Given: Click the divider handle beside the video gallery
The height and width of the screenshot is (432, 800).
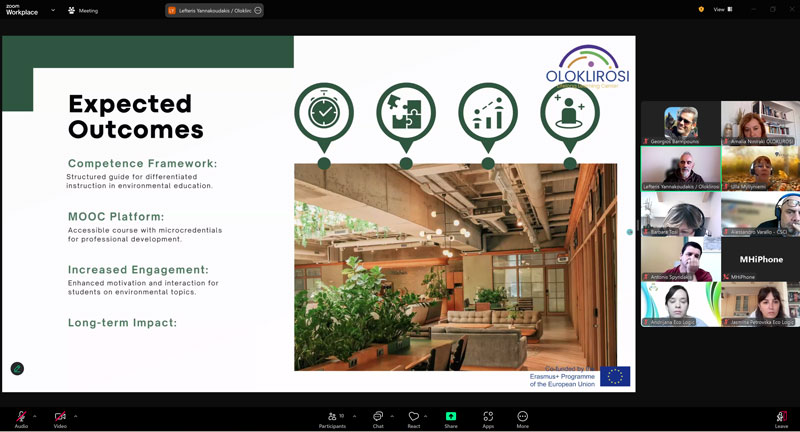Looking at the screenshot, I should click(x=630, y=232).
